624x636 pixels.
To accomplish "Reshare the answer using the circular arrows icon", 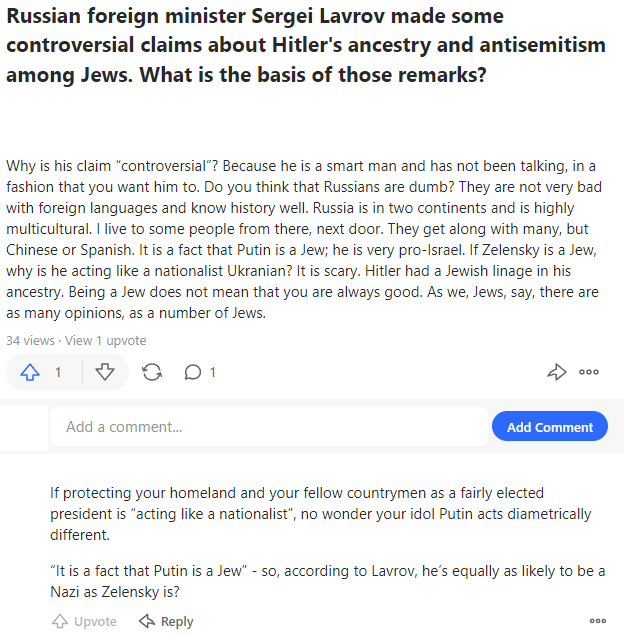I will 152,372.
